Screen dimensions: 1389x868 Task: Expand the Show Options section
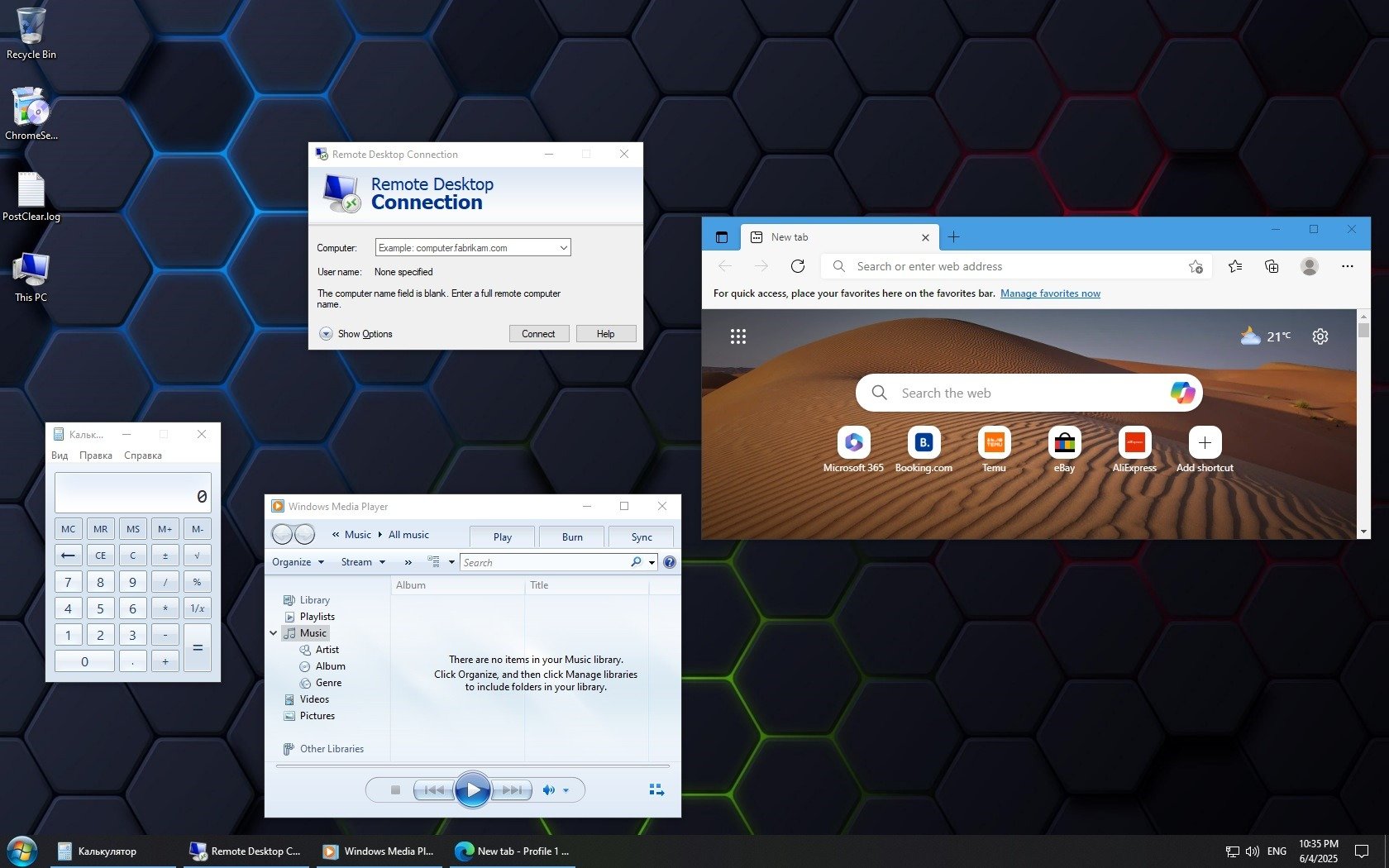327,334
